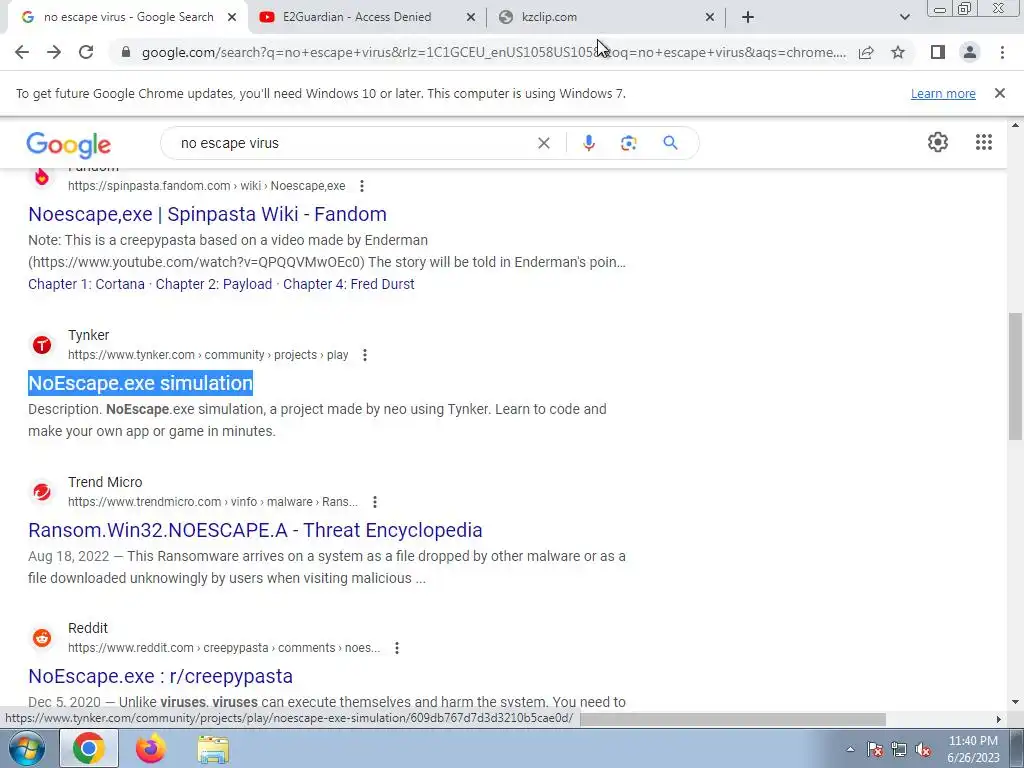The height and width of the screenshot is (768, 1024).
Task: Submit search with the magnifier icon
Action: pos(670,143)
